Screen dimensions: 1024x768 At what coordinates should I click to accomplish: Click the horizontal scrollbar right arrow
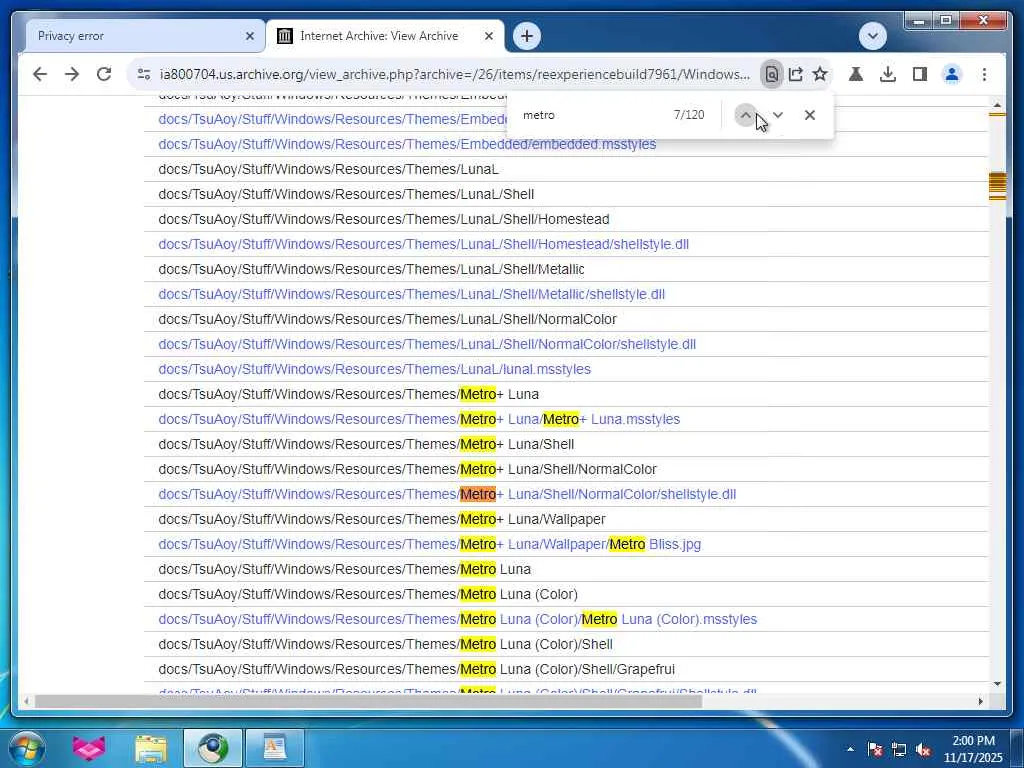(980, 701)
